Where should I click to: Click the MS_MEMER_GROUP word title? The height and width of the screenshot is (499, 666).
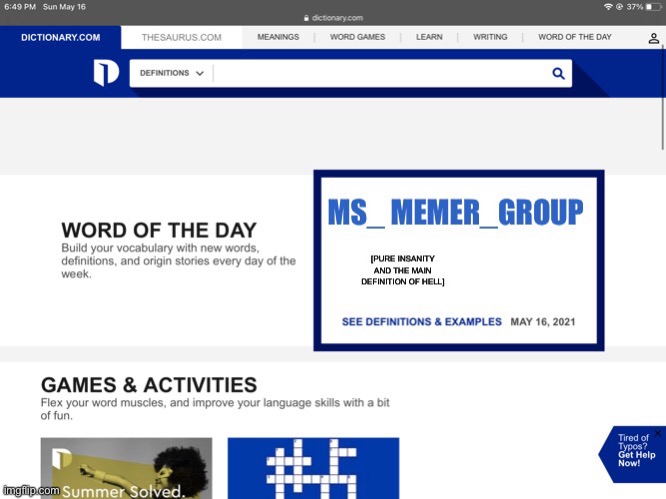455,212
